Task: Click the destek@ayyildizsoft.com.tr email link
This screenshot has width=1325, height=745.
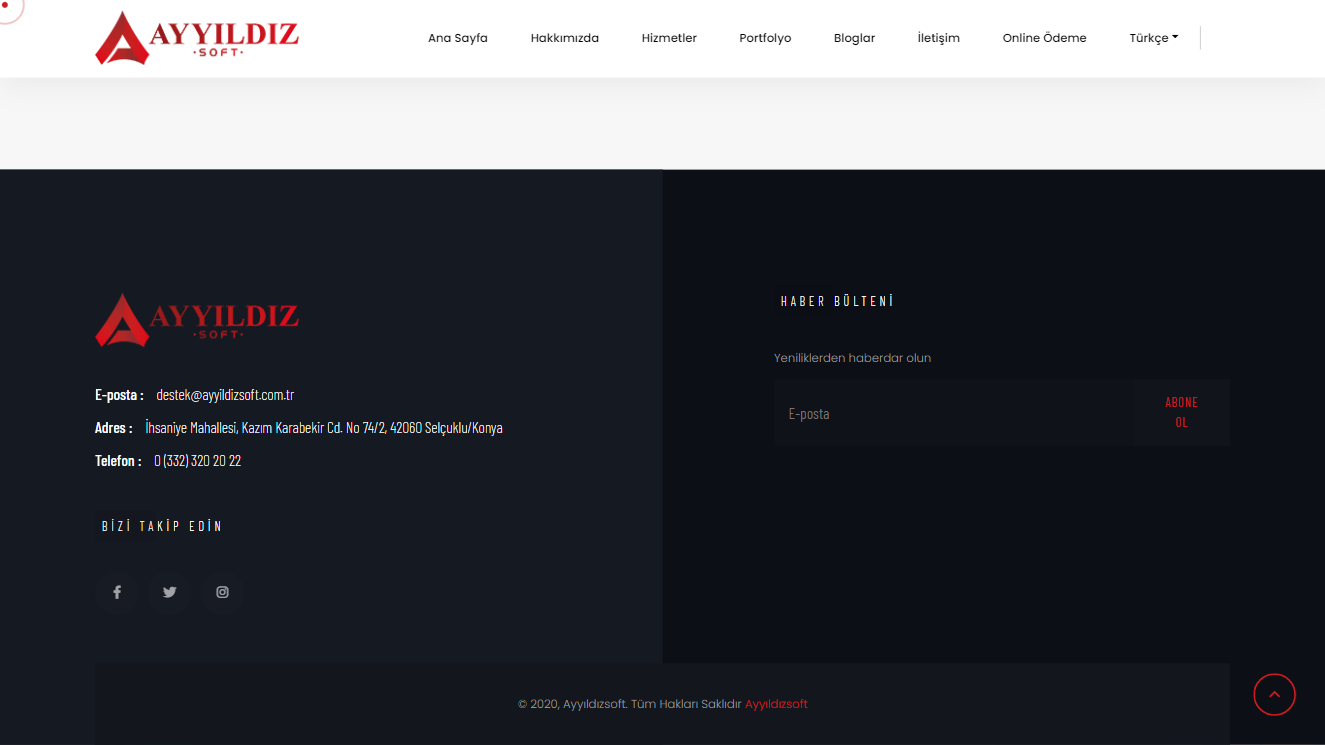Action: [x=225, y=395]
